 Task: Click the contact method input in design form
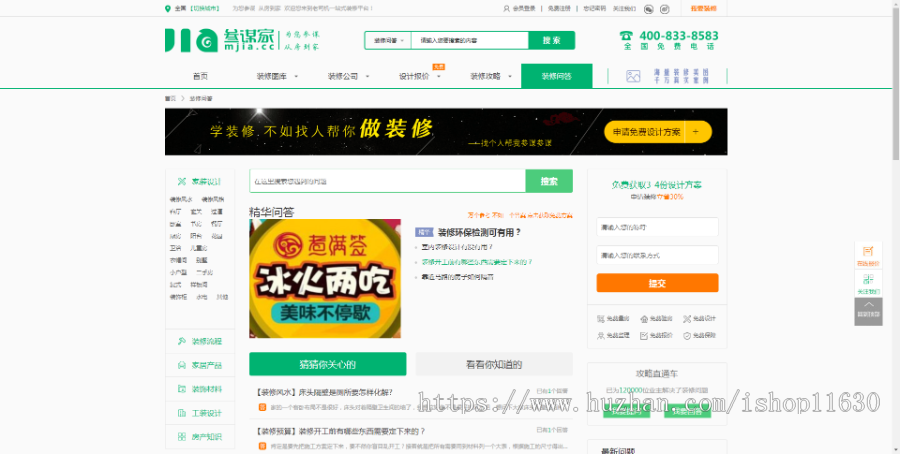coord(657,255)
